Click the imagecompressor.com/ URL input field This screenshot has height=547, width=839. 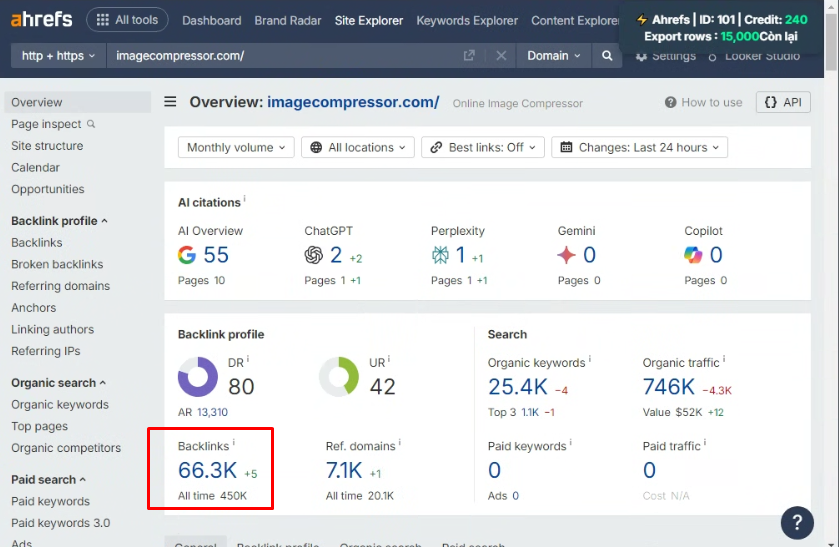[x=284, y=56]
